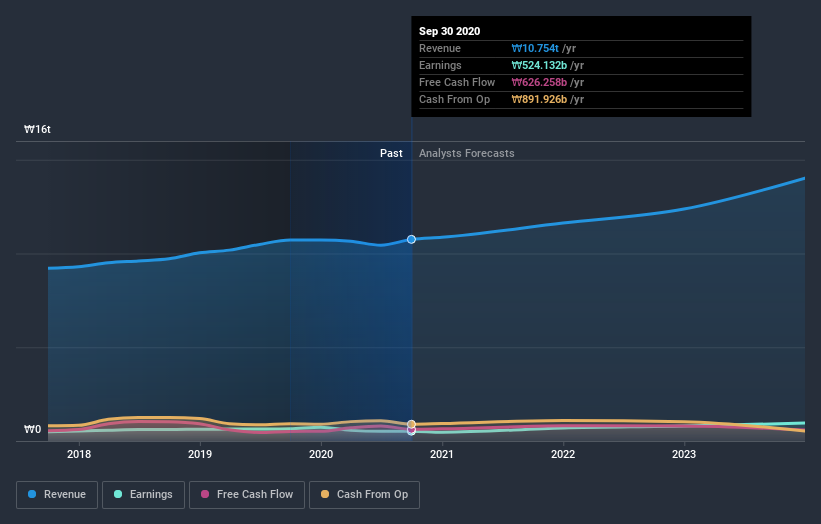Click the Cash From Op label in tooltip
The image size is (821, 524).
click(454, 99)
